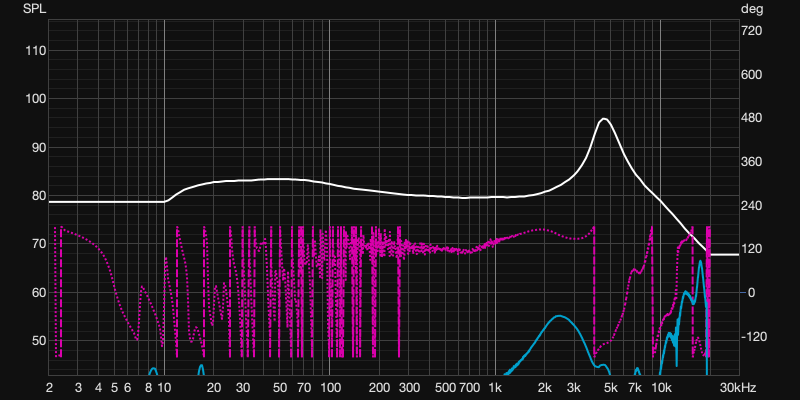Click the peak of the white SPL curve
The image size is (800, 400).
point(604,119)
